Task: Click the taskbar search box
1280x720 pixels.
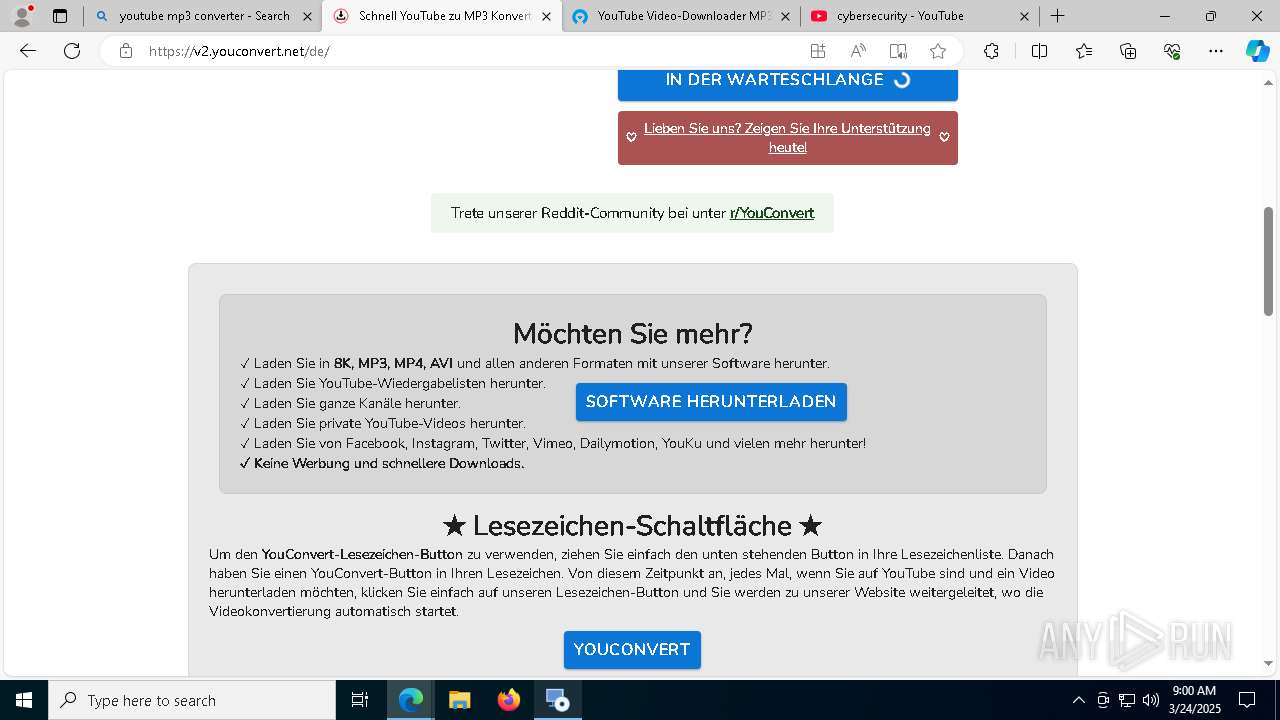Action: point(192,700)
